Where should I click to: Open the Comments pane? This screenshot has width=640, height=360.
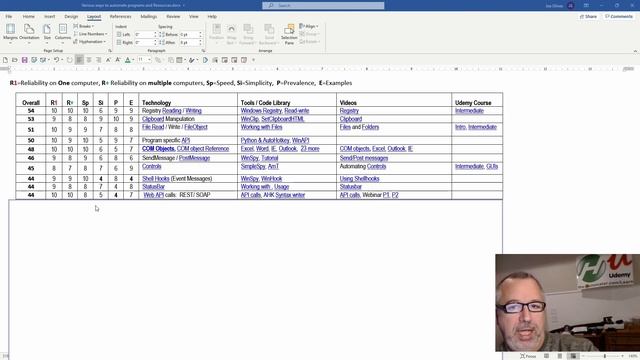[619, 16]
